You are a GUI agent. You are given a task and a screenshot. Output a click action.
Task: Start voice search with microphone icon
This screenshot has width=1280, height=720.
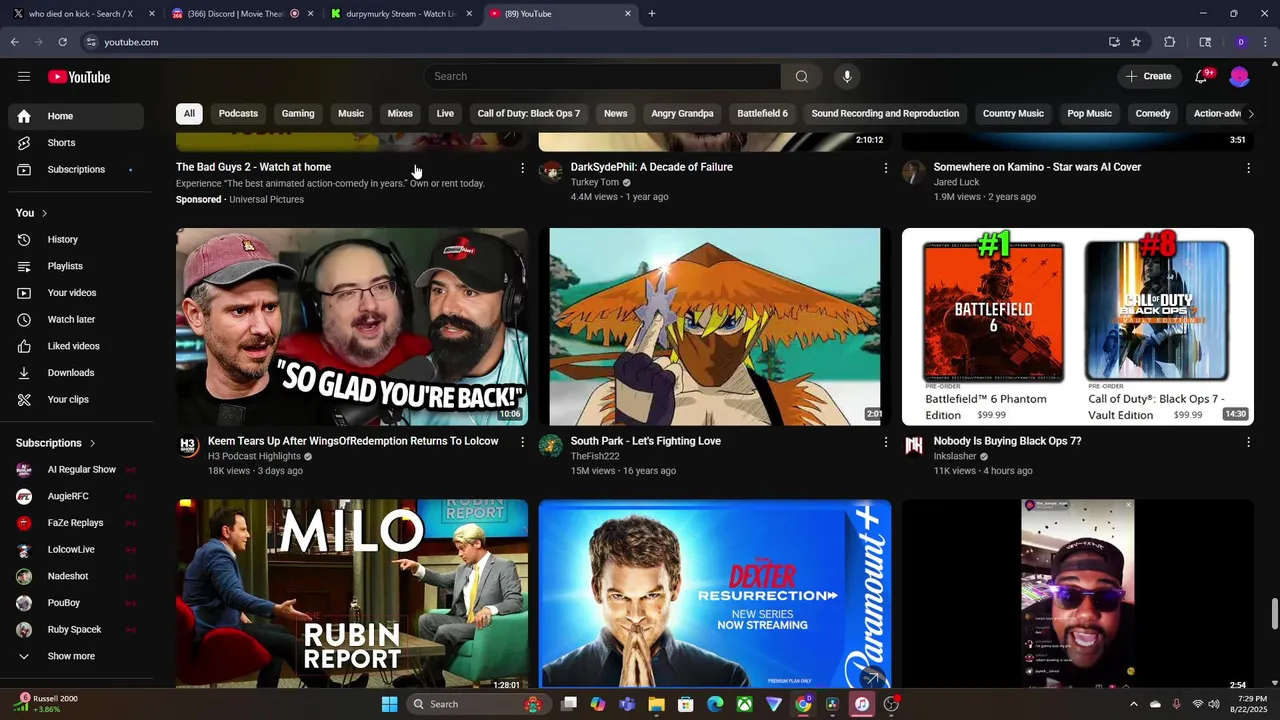[x=847, y=77]
